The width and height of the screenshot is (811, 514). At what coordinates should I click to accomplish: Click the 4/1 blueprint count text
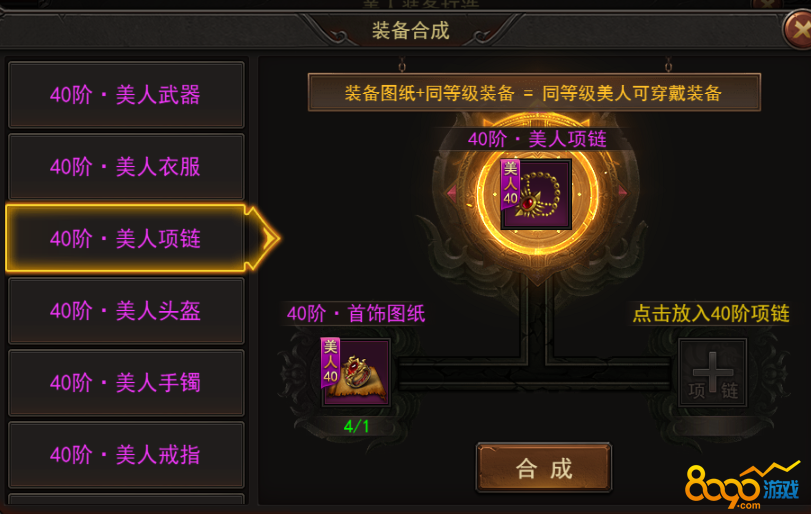pyautogui.click(x=356, y=426)
